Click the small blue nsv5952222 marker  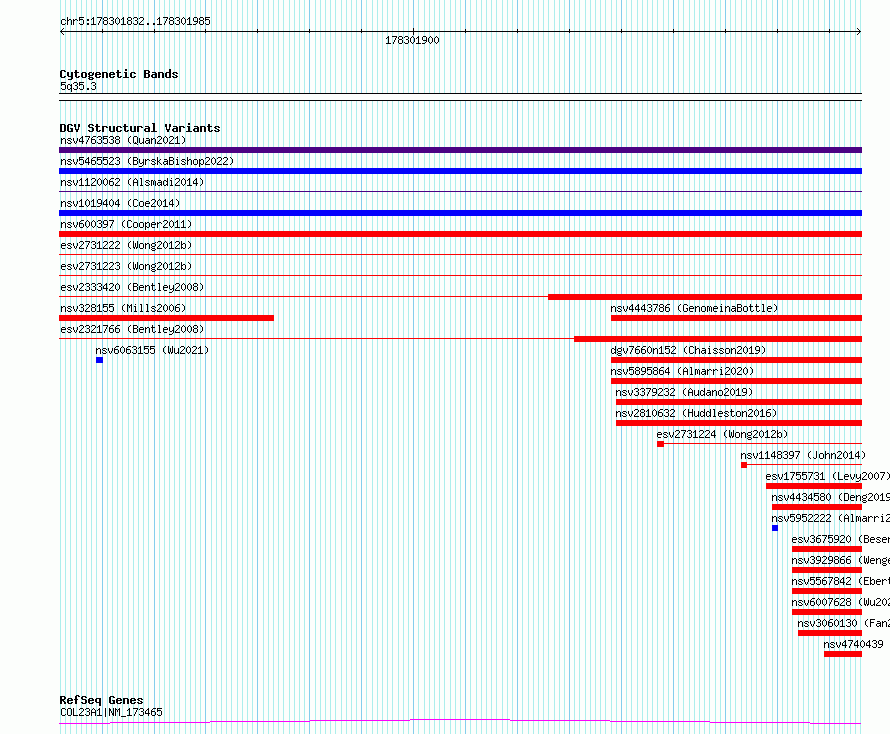point(775,528)
